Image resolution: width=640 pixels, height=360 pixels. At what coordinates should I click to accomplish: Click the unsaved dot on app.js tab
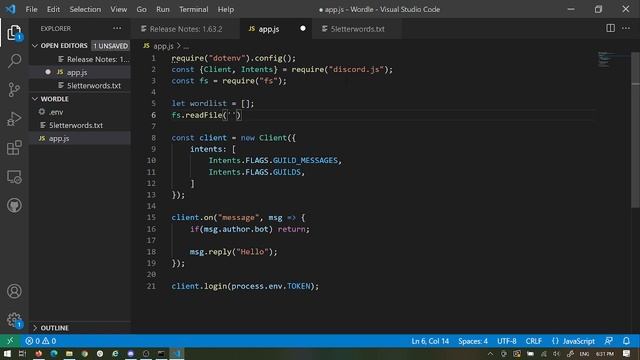tap(302, 29)
